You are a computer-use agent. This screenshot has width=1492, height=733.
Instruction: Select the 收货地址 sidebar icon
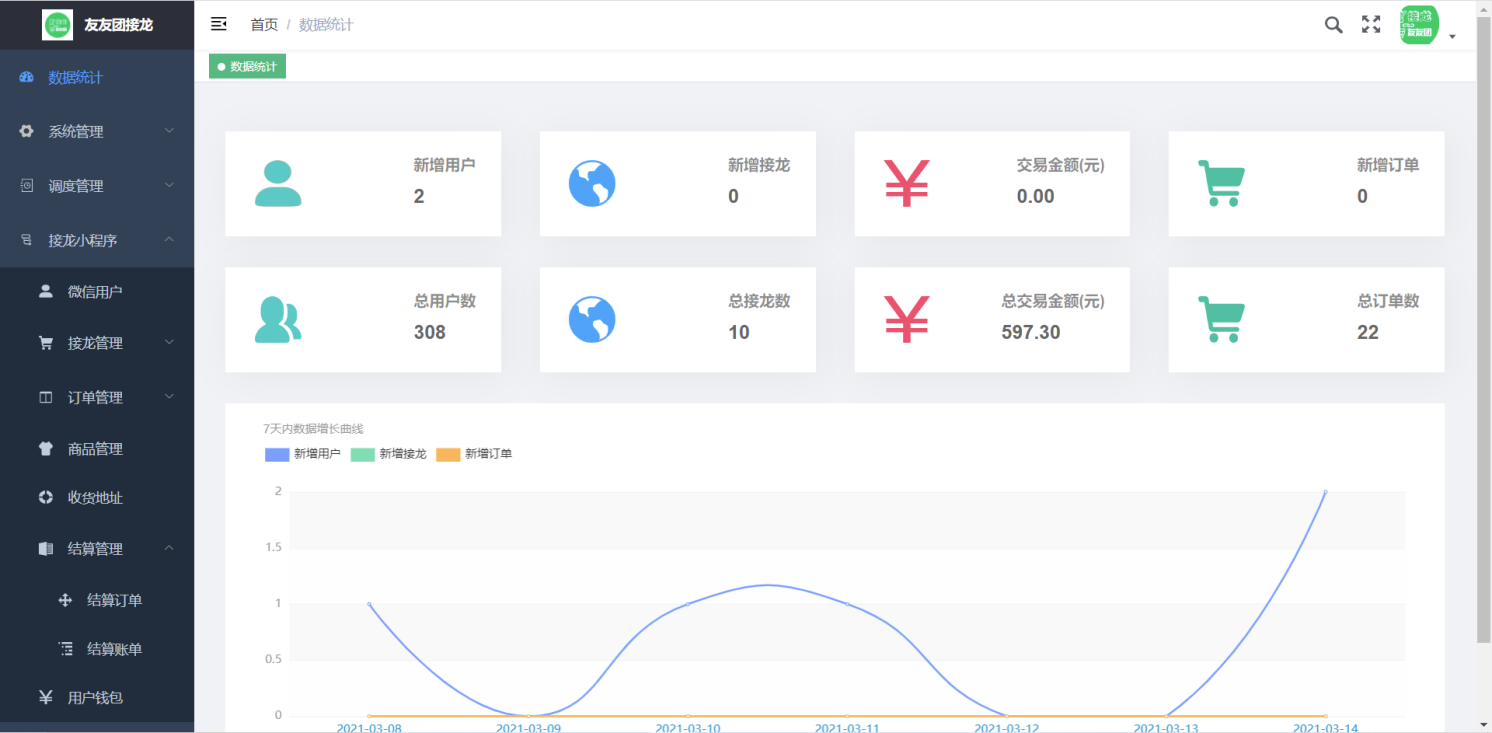[x=44, y=498]
